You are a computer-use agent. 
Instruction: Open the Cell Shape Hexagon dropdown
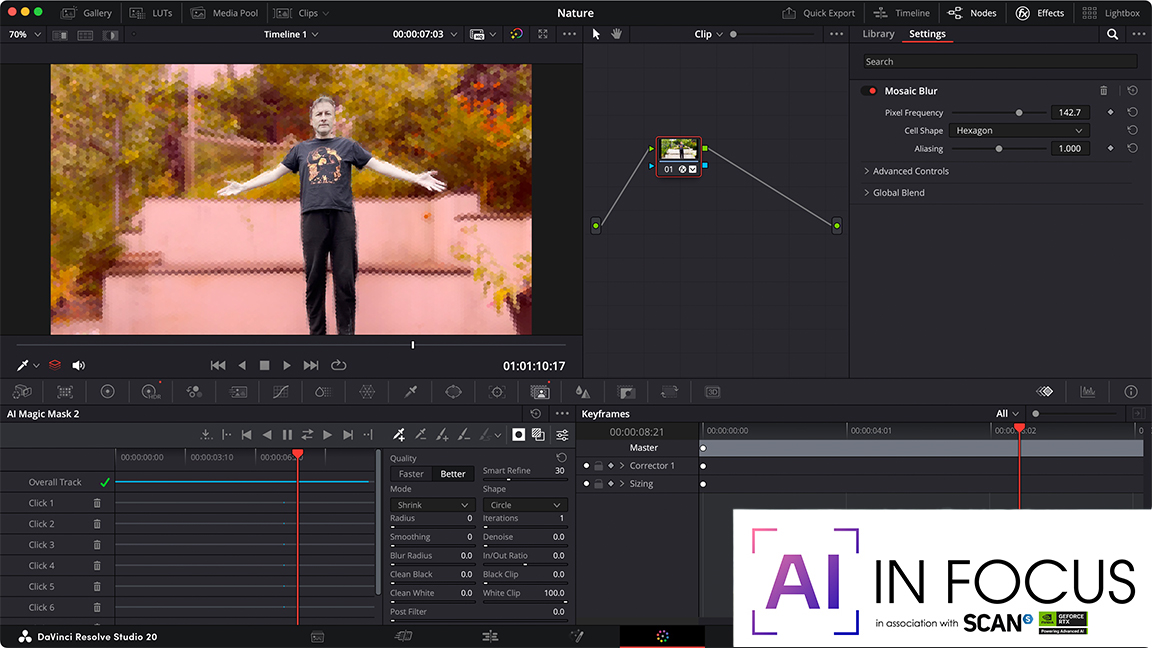[1019, 130]
